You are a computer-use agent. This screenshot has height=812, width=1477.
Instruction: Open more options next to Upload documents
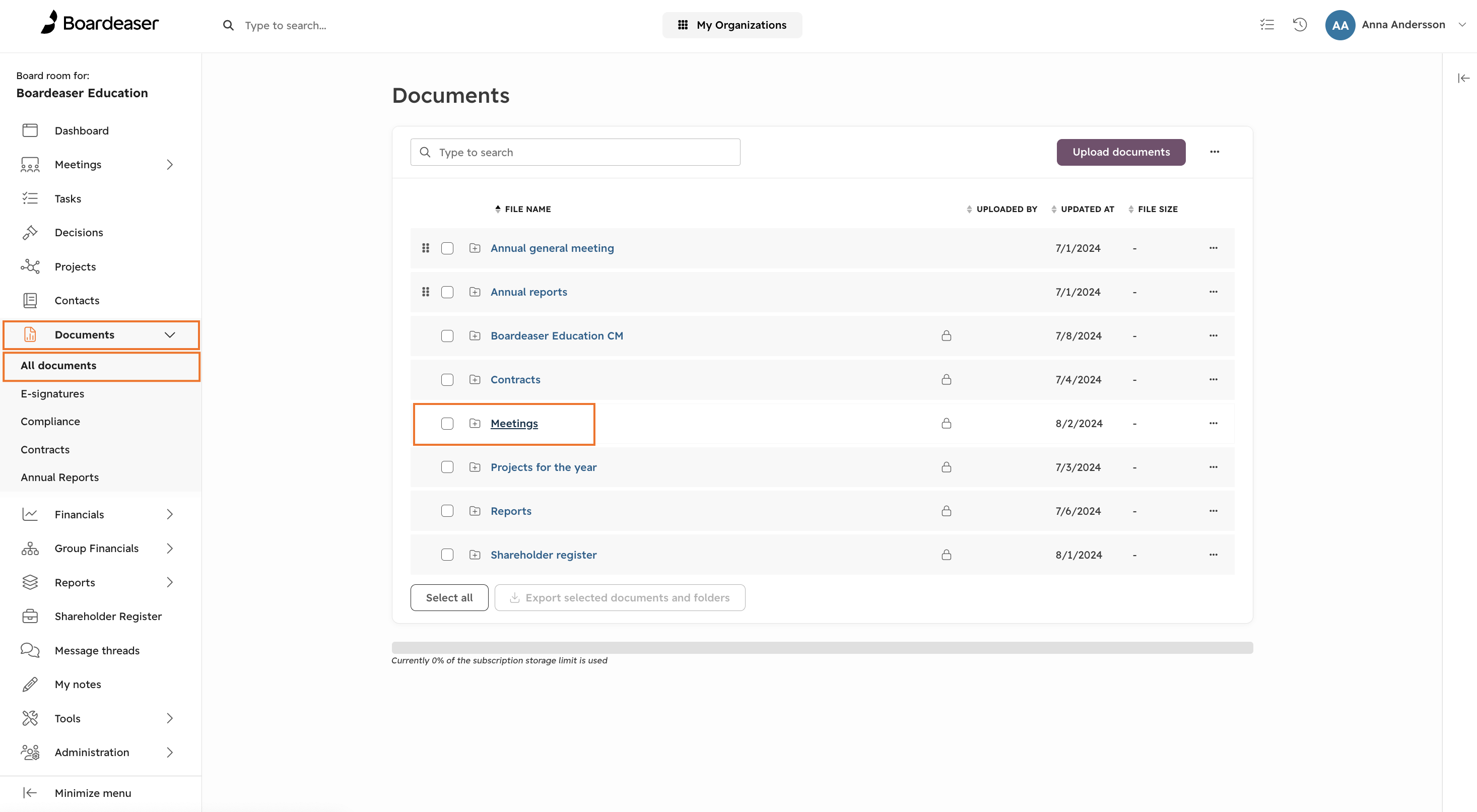point(1215,152)
